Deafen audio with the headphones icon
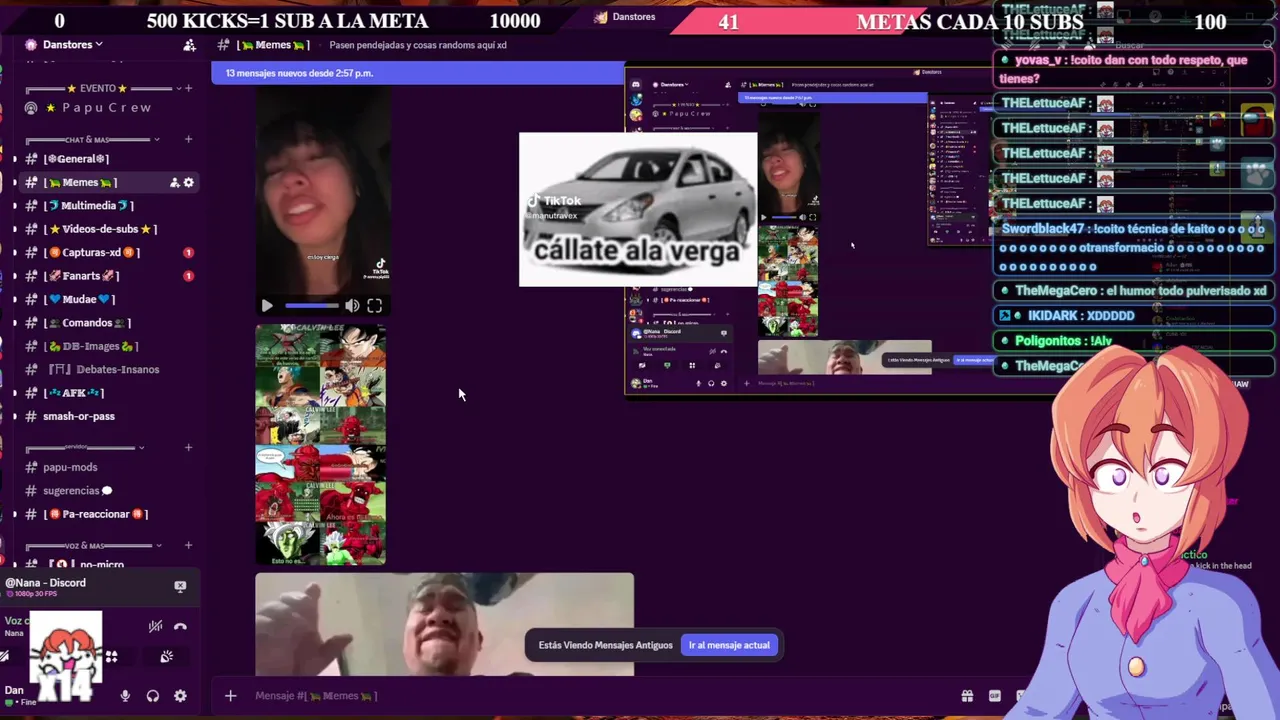This screenshot has height=720, width=1280. [x=153, y=696]
